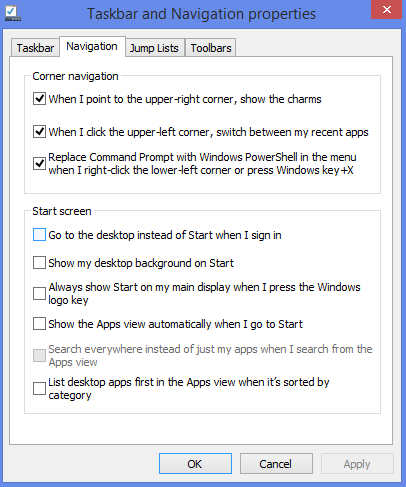Switch to the Taskbar tab

[35, 48]
